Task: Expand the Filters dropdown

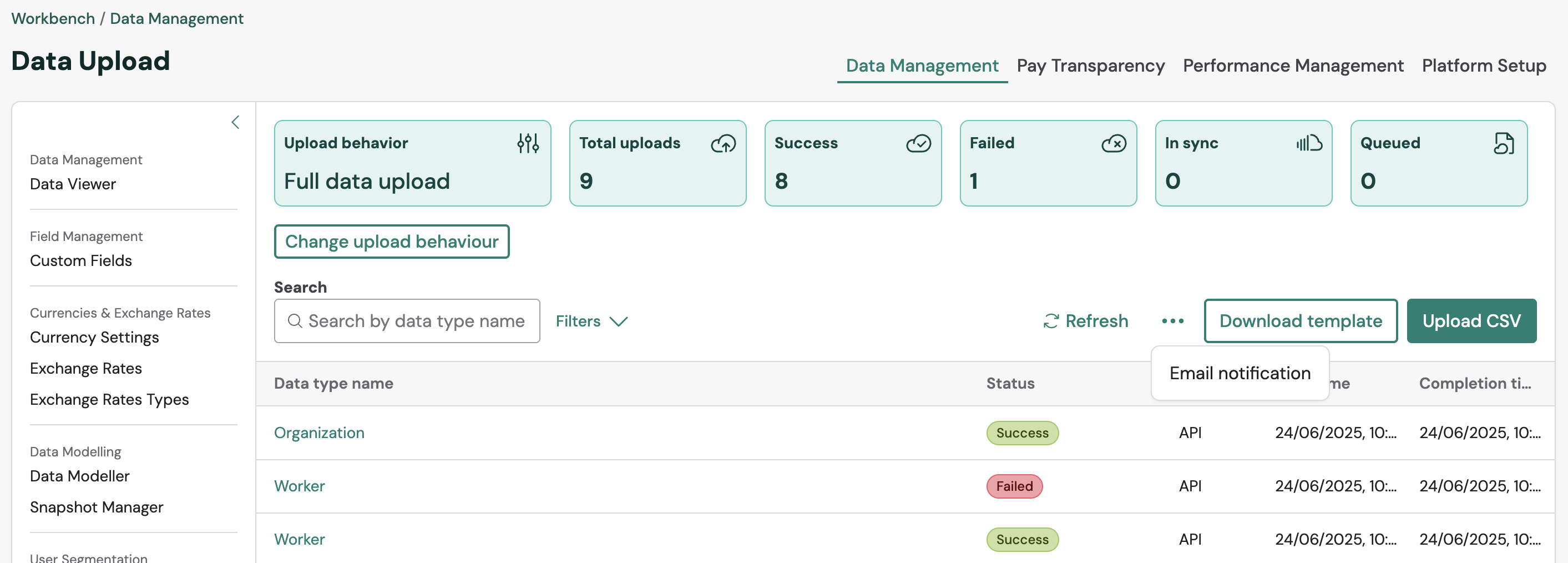Action: [x=591, y=321]
